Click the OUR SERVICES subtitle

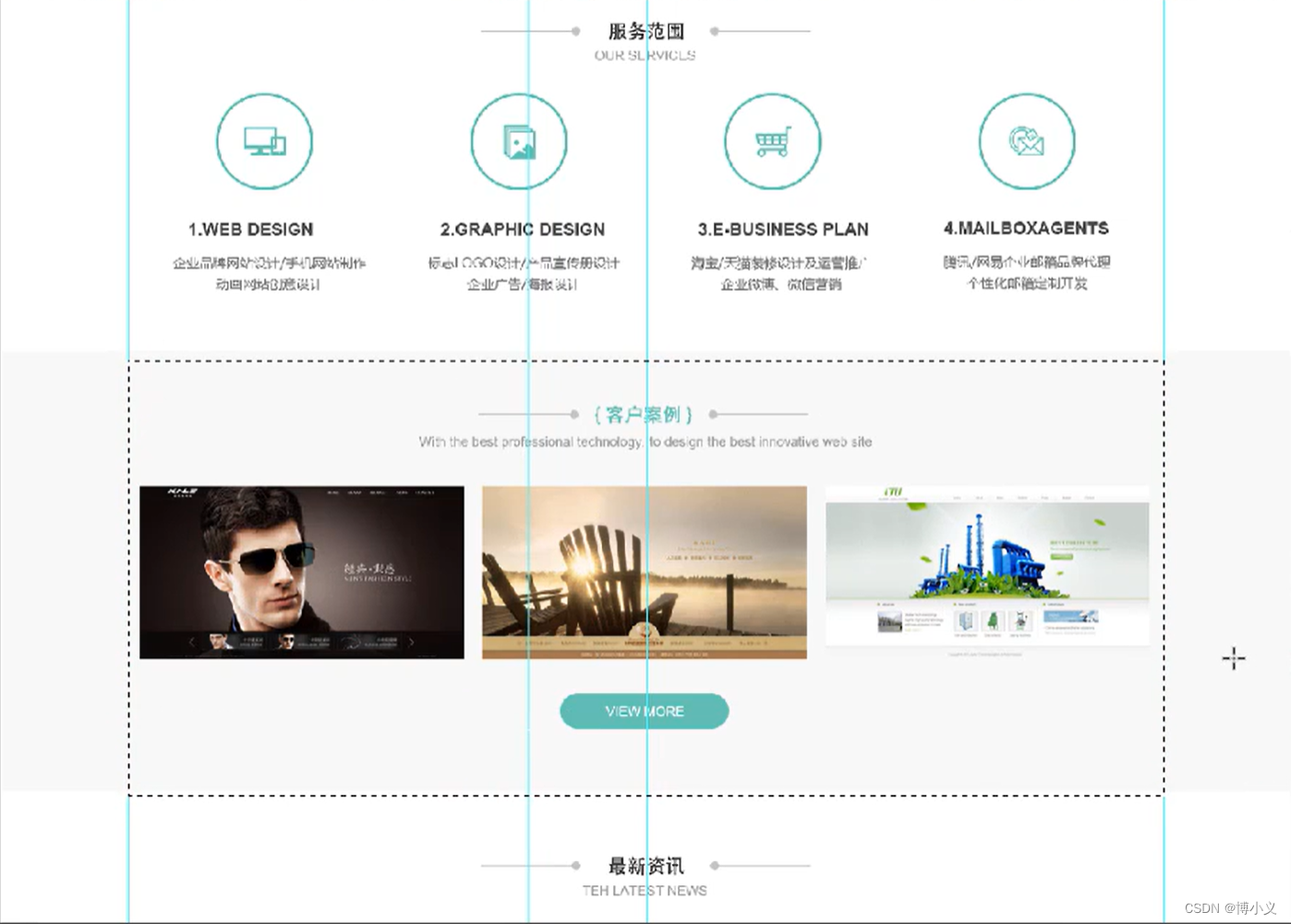tap(645, 55)
